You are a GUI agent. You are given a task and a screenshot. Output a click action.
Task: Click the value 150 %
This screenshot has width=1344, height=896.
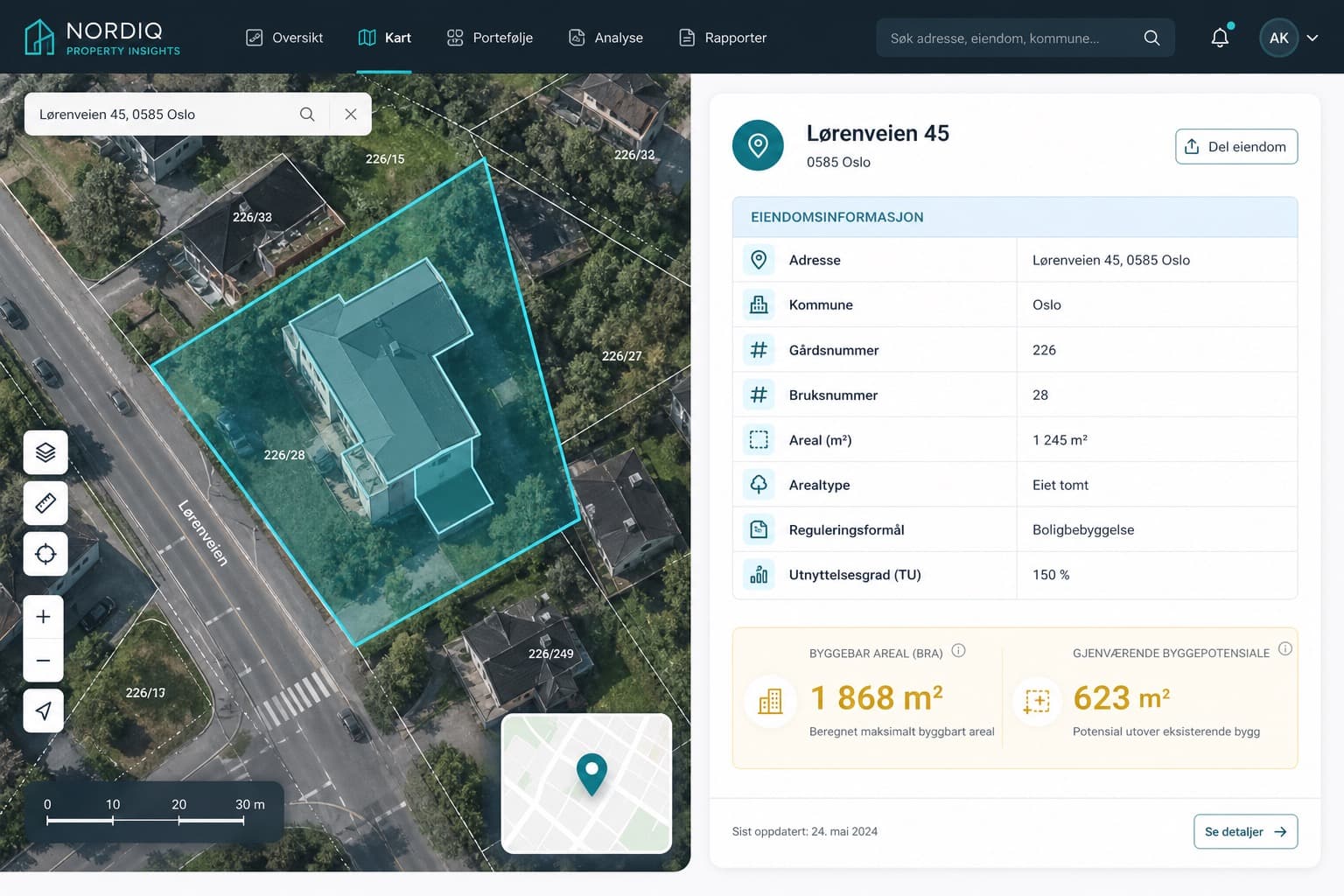click(x=1051, y=575)
